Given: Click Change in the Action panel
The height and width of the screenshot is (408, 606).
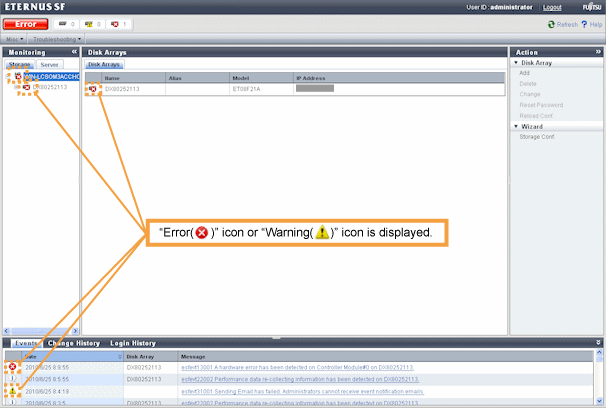Looking at the screenshot, I should click(530, 94).
